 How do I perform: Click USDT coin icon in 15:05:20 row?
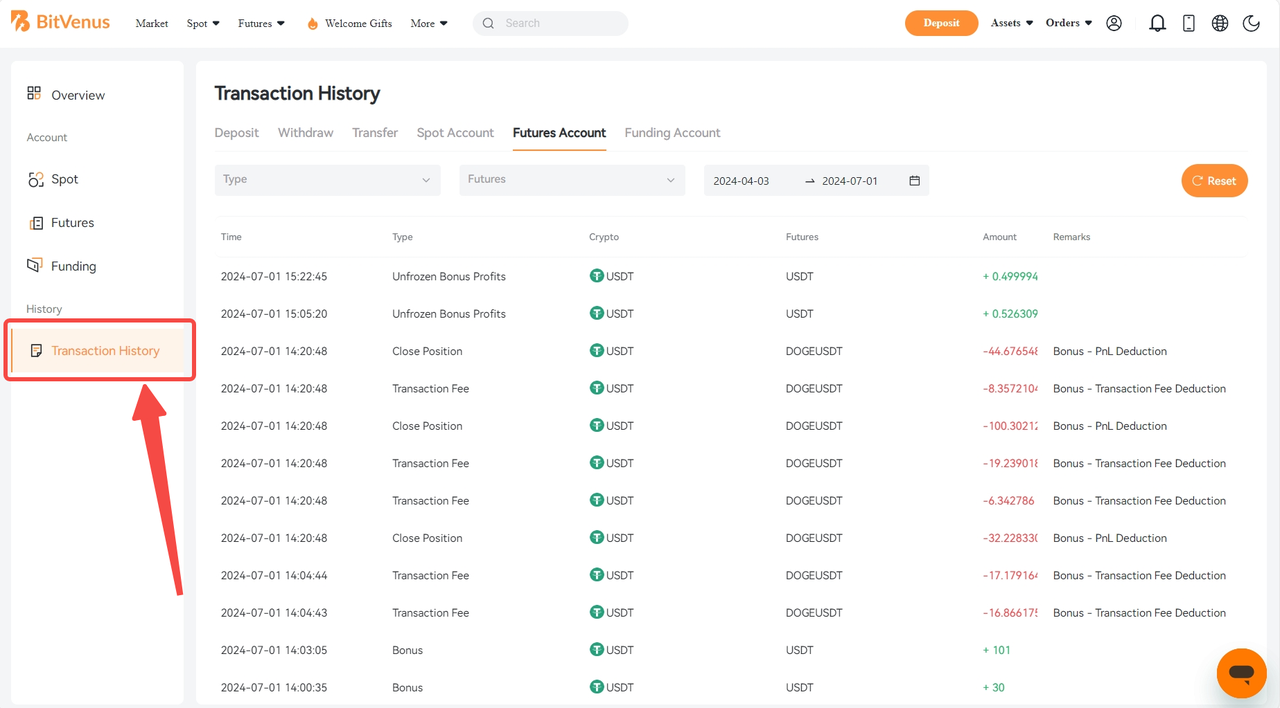[596, 313]
